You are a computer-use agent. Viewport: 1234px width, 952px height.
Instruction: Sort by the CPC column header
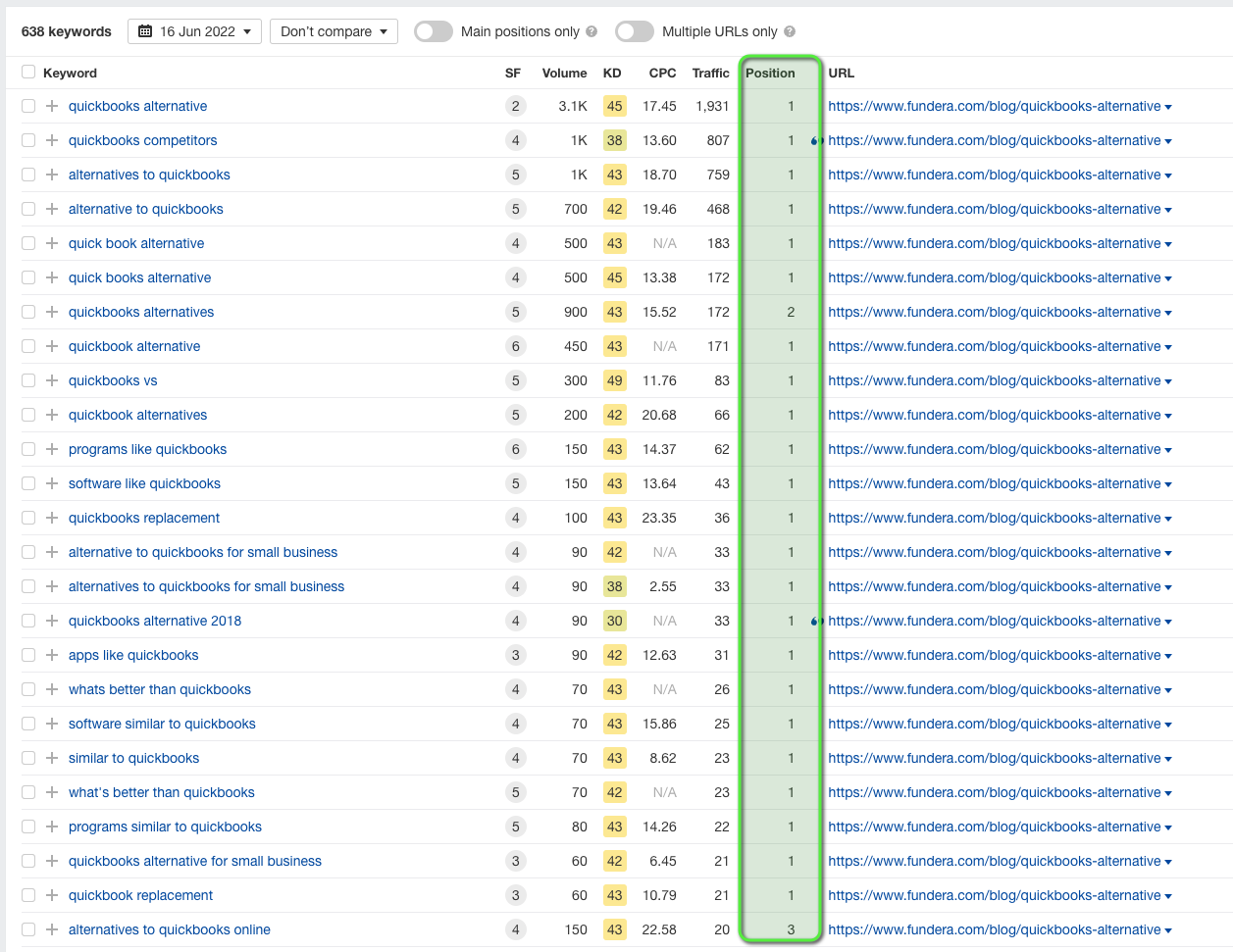[x=662, y=73]
